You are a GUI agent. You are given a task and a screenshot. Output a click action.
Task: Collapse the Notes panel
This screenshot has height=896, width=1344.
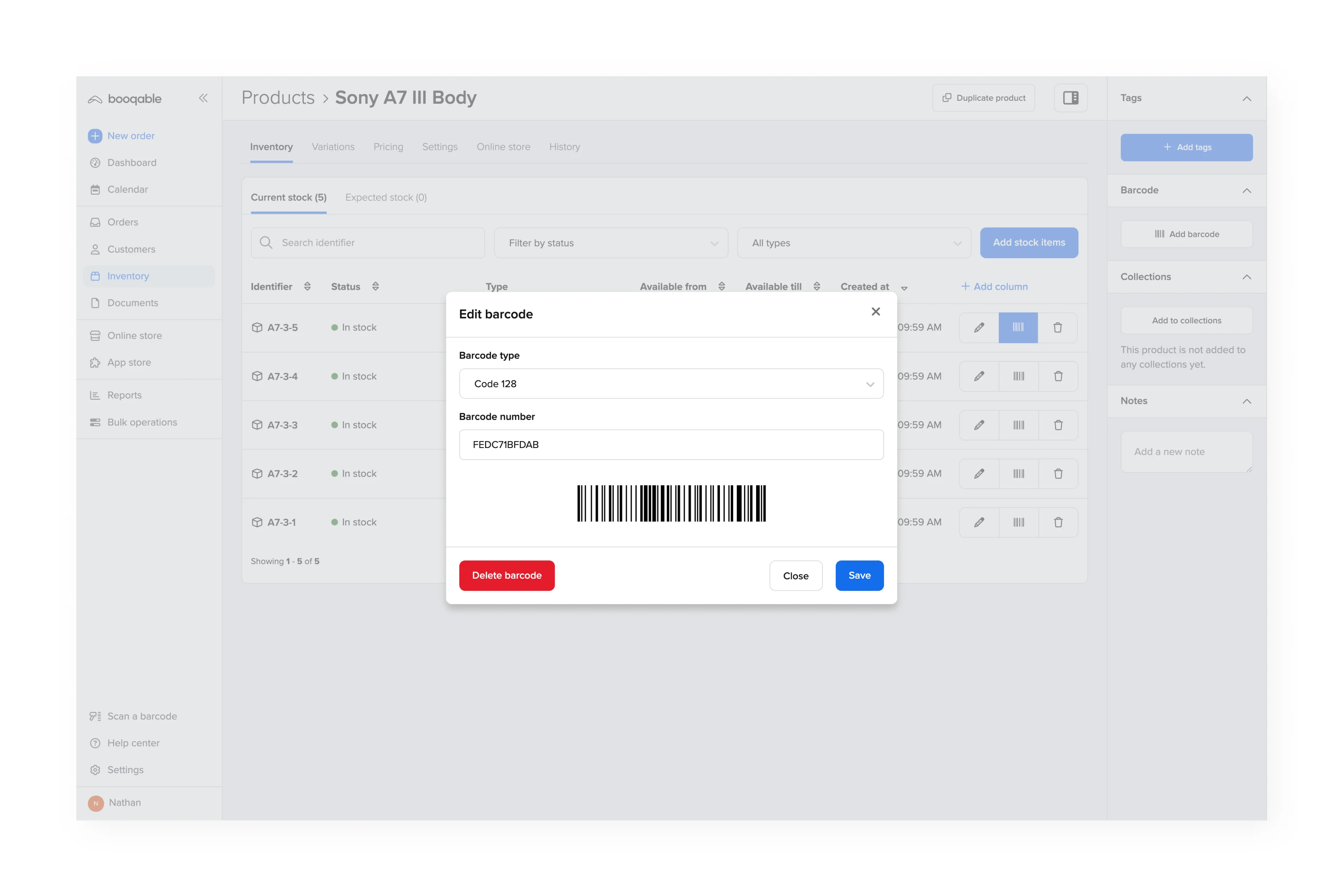(x=1246, y=401)
